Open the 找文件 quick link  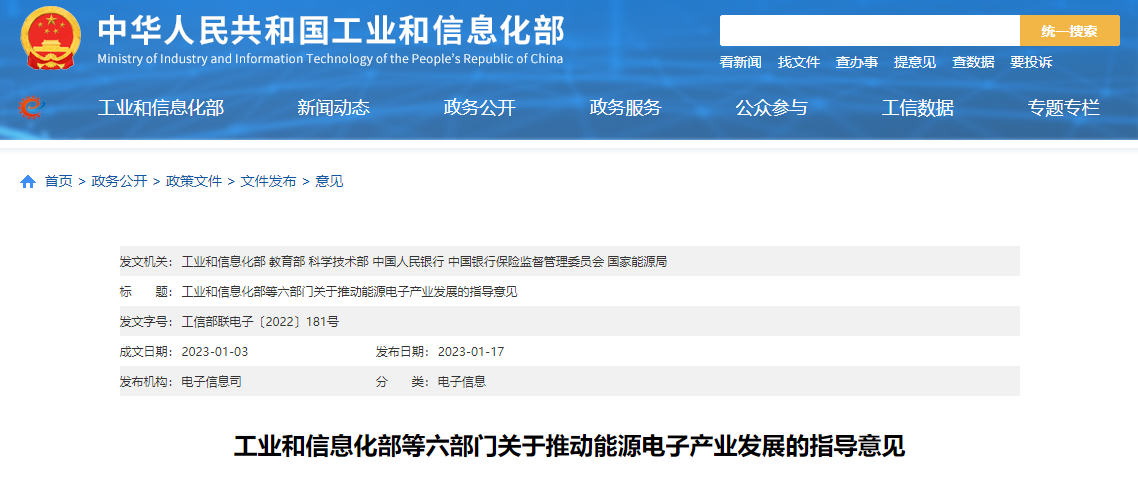798,62
